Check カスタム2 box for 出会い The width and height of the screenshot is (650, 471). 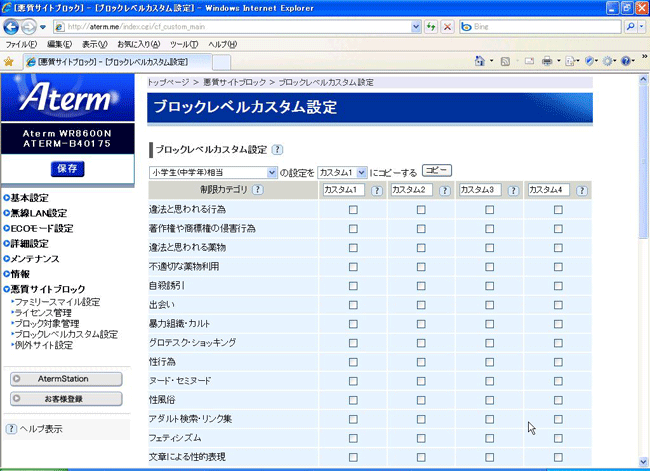421,305
